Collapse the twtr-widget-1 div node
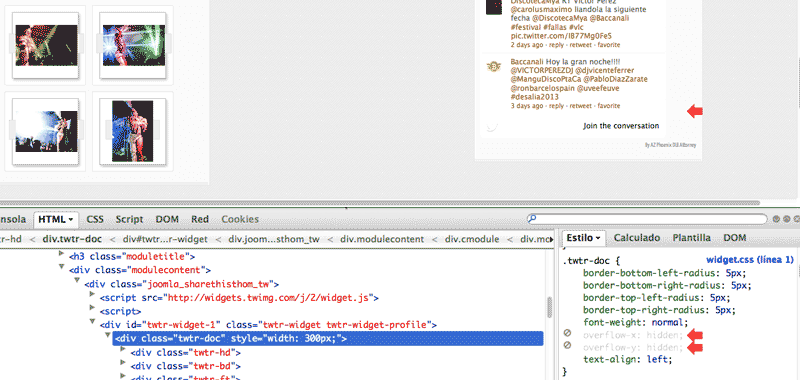Screen dimensions: 800x380 [x=92, y=322]
